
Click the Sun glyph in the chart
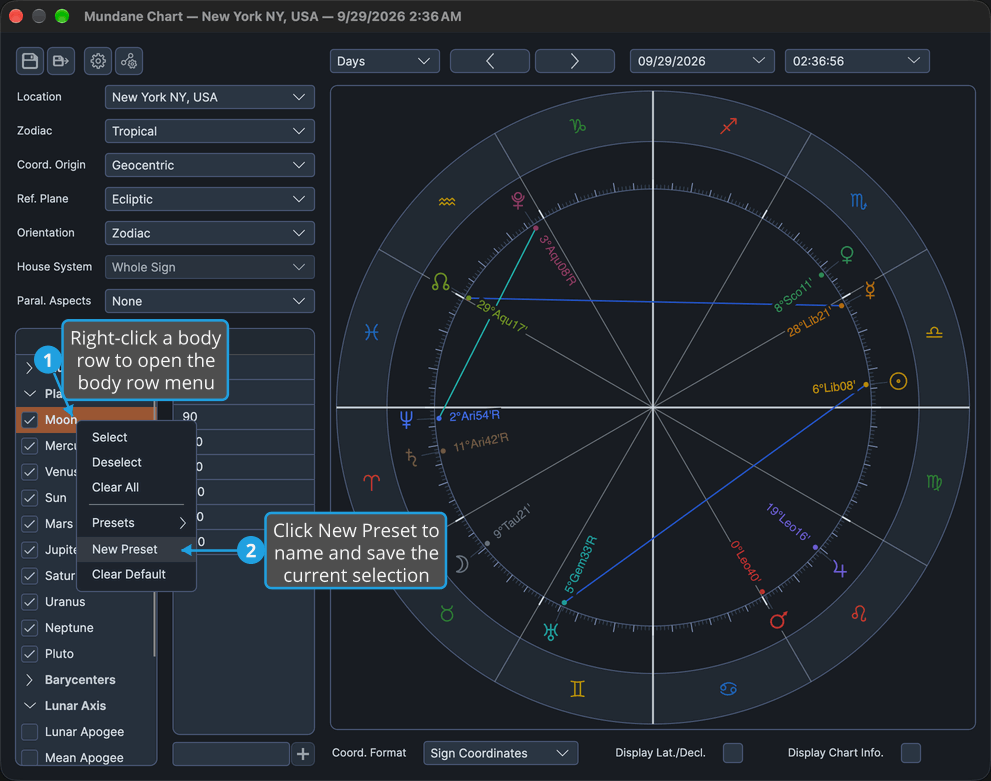[898, 381]
